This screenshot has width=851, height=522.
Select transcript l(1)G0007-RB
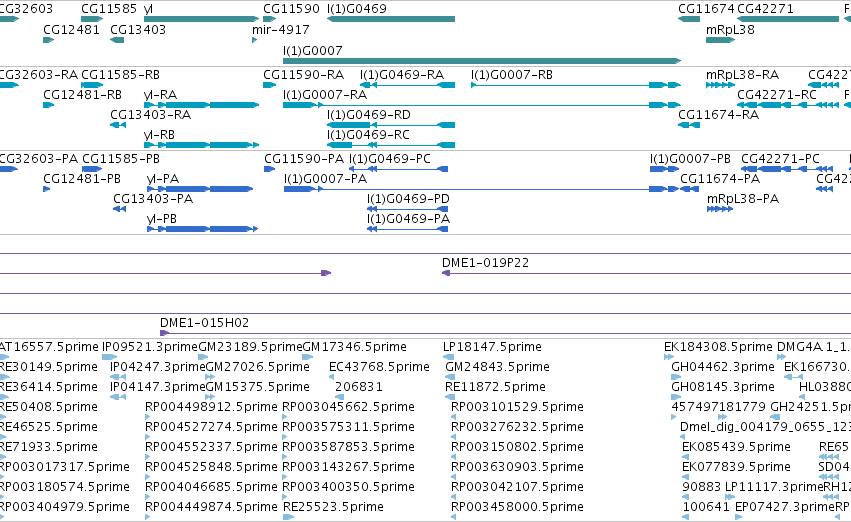(x=576, y=85)
